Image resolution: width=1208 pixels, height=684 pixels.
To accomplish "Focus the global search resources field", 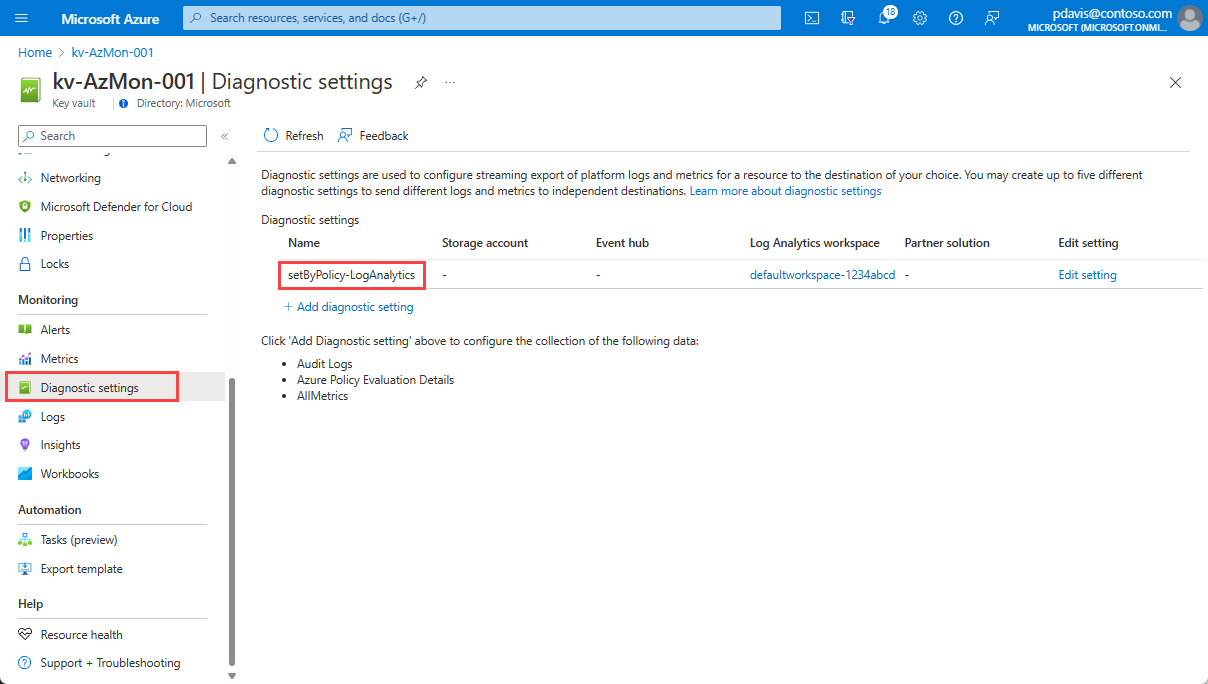I will (482, 18).
